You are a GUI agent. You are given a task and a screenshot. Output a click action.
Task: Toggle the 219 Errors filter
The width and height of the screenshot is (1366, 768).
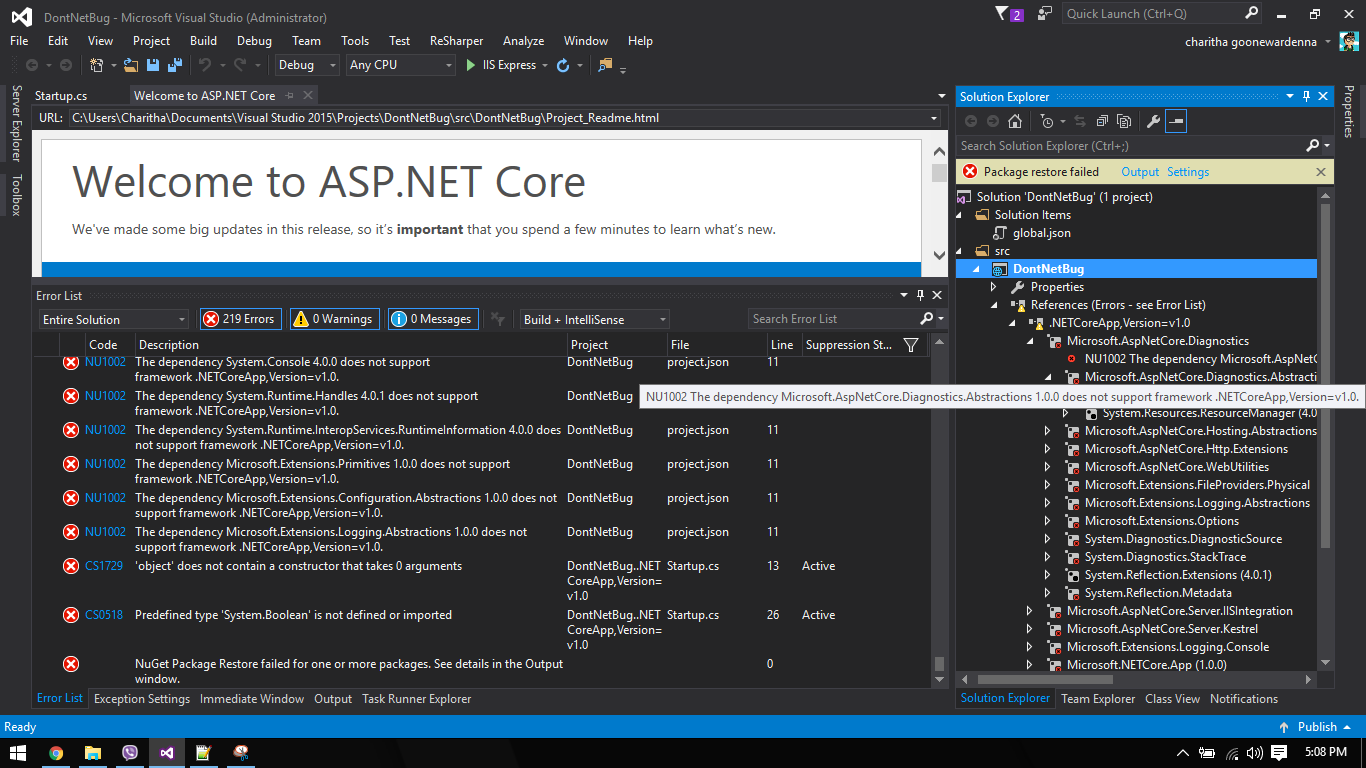(x=240, y=319)
